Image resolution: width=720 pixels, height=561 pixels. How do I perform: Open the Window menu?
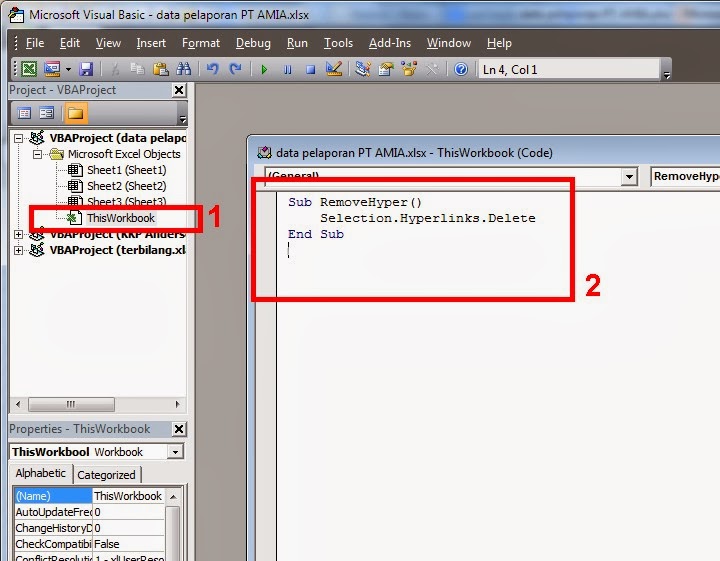(x=449, y=43)
